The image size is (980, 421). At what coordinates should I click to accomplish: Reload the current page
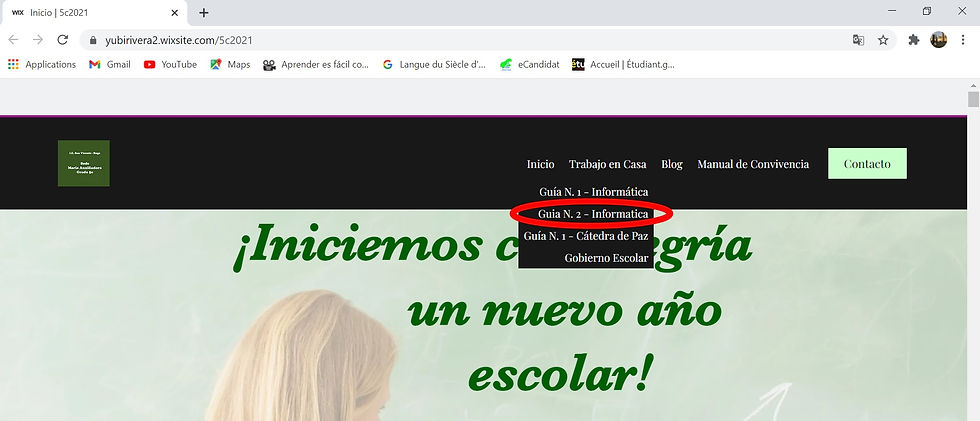click(62, 40)
